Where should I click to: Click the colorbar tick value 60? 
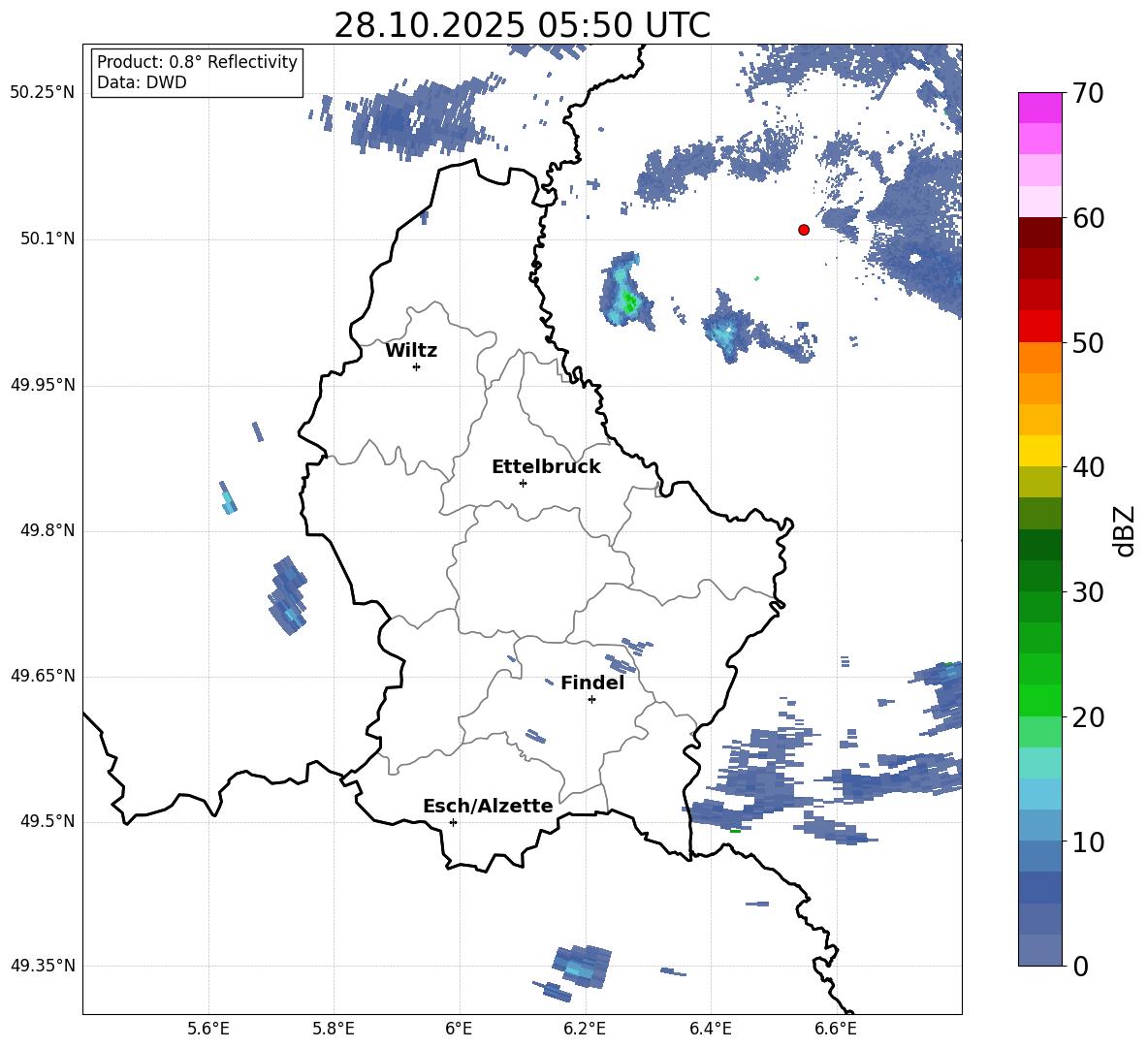click(1088, 218)
